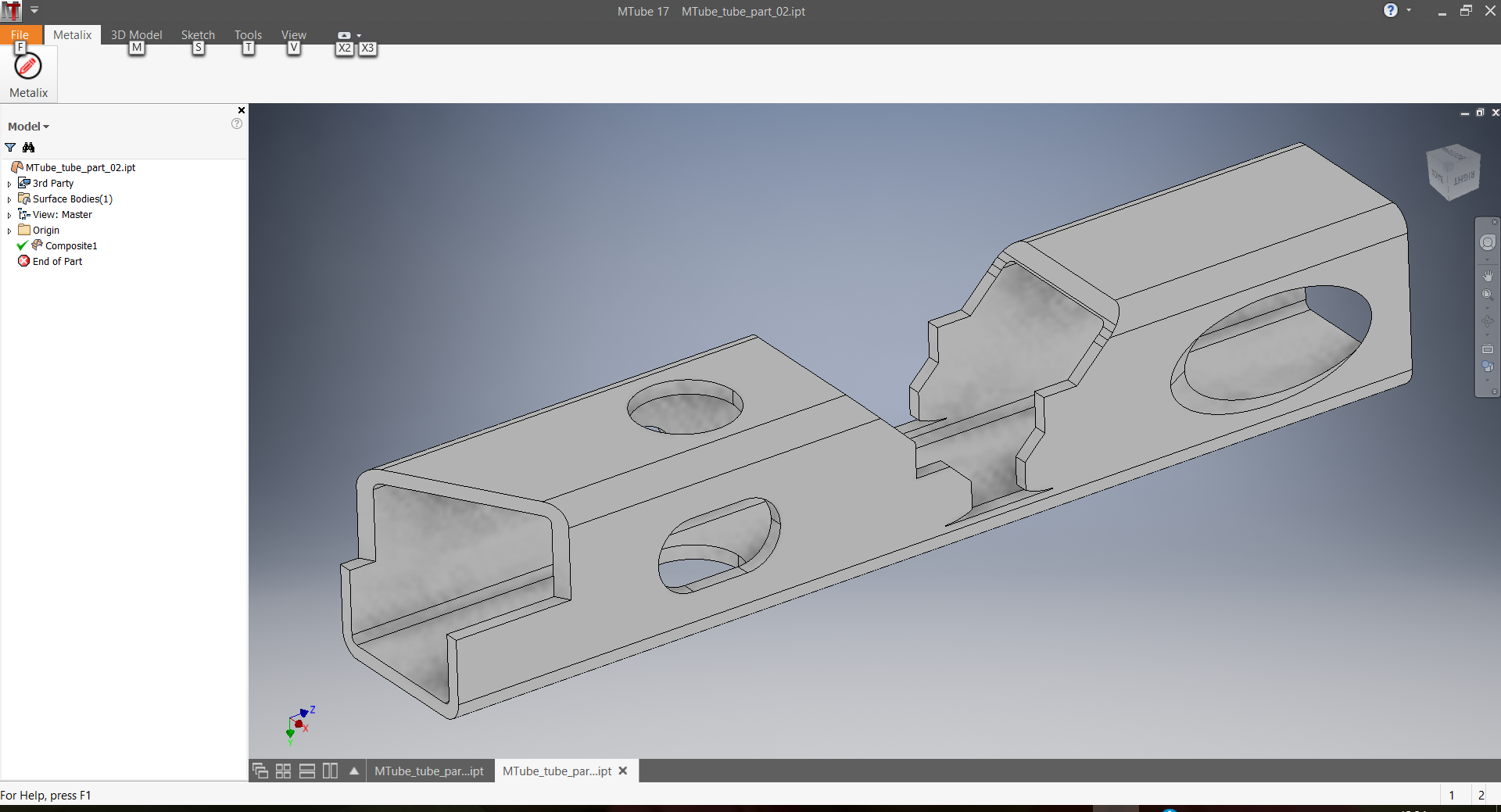Click the Model browser help icon
This screenshot has width=1501, height=812.
237,123
